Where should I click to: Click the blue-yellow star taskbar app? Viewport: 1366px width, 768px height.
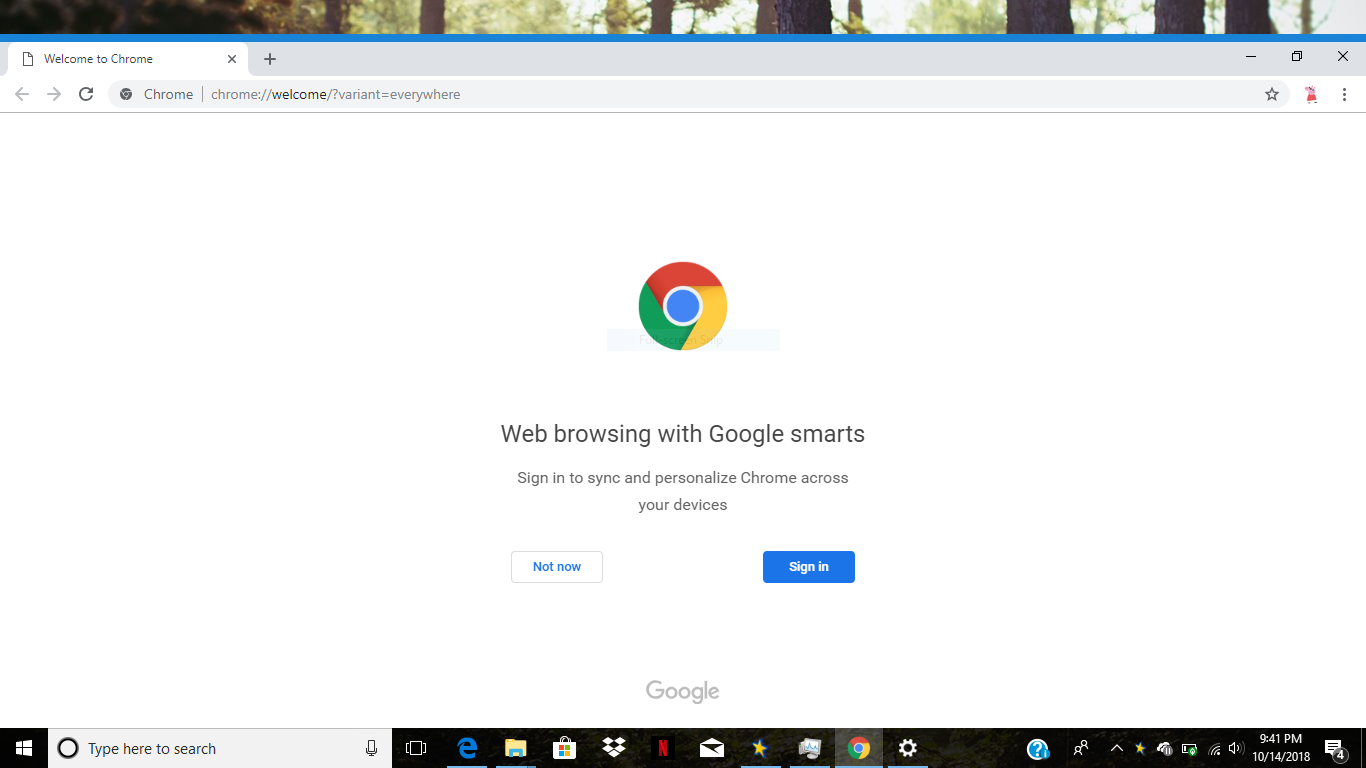760,748
